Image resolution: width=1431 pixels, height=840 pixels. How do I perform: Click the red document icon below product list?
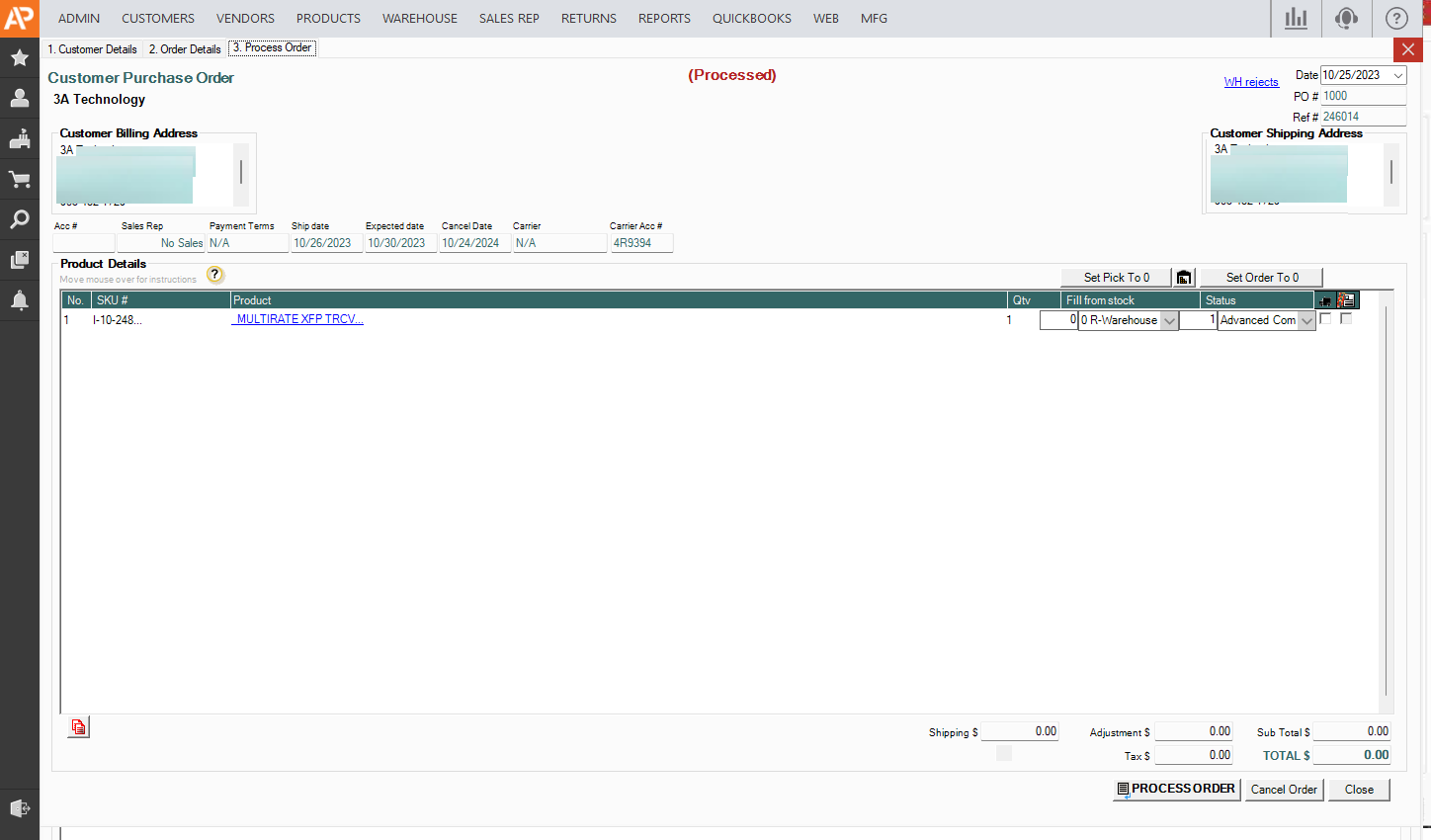pos(79,727)
